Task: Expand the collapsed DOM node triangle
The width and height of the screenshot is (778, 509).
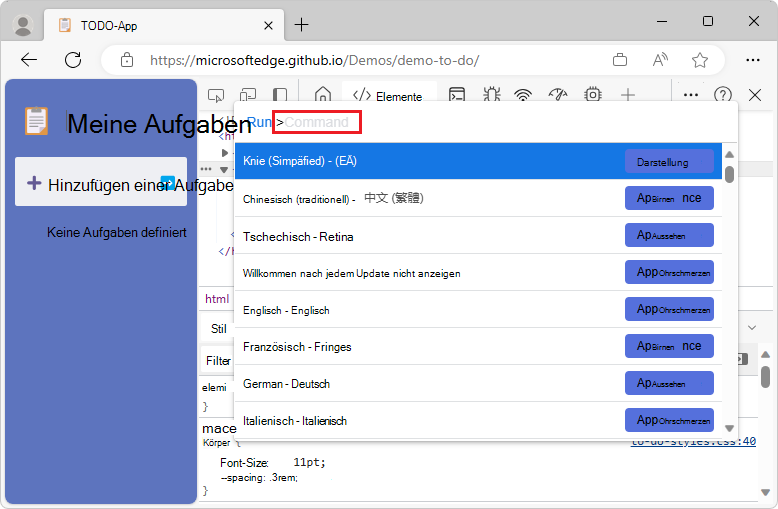Action: pyautogui.click(x=225, y=153)
